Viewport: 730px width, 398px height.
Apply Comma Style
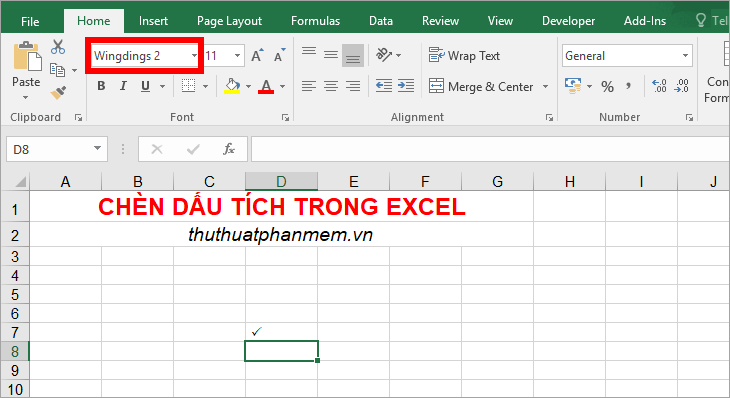(x=629, y=86)
